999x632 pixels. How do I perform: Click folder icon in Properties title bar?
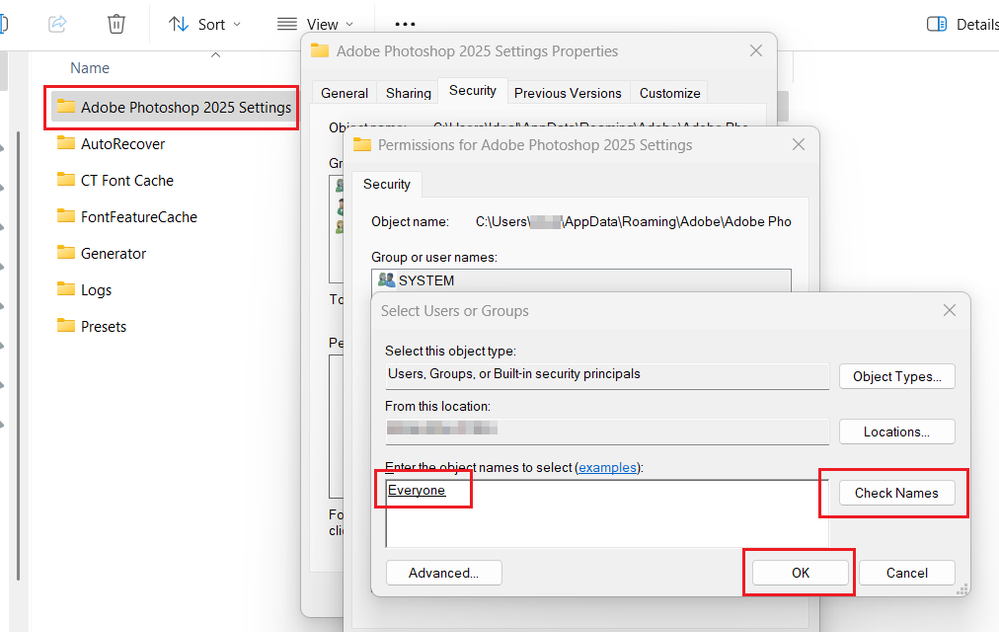coord(320,51)
